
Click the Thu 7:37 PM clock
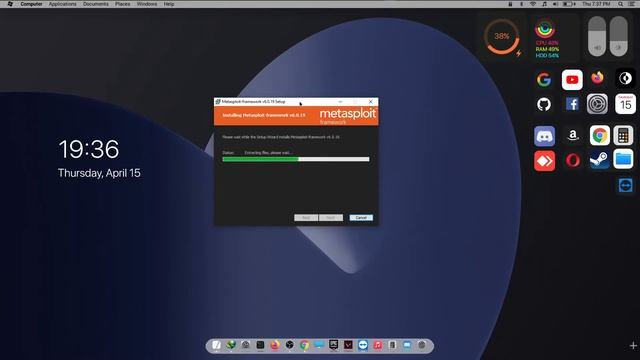click(596, 4)
